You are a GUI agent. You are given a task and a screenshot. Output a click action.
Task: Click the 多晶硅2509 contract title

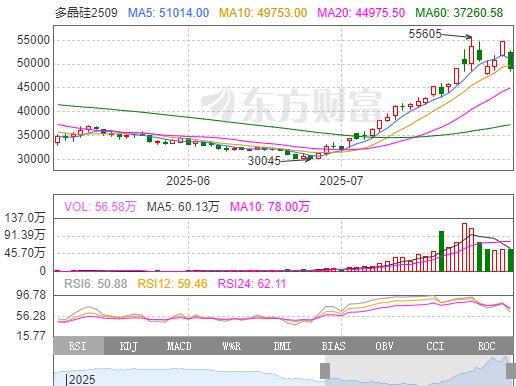(x=86, y=13)
